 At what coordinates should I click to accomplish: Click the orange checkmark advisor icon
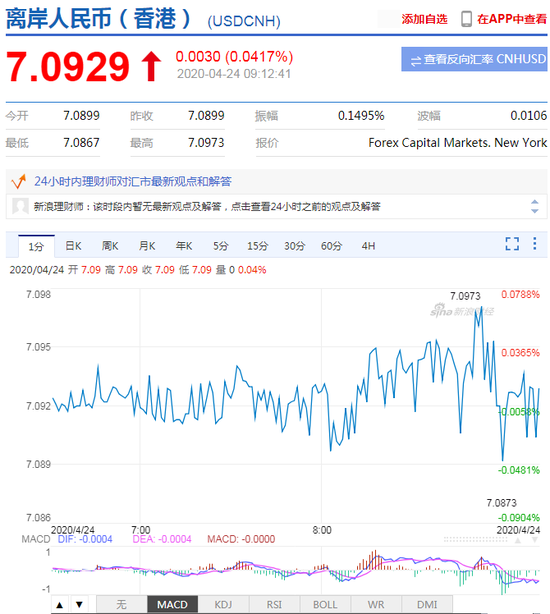[x=18, y=182]
